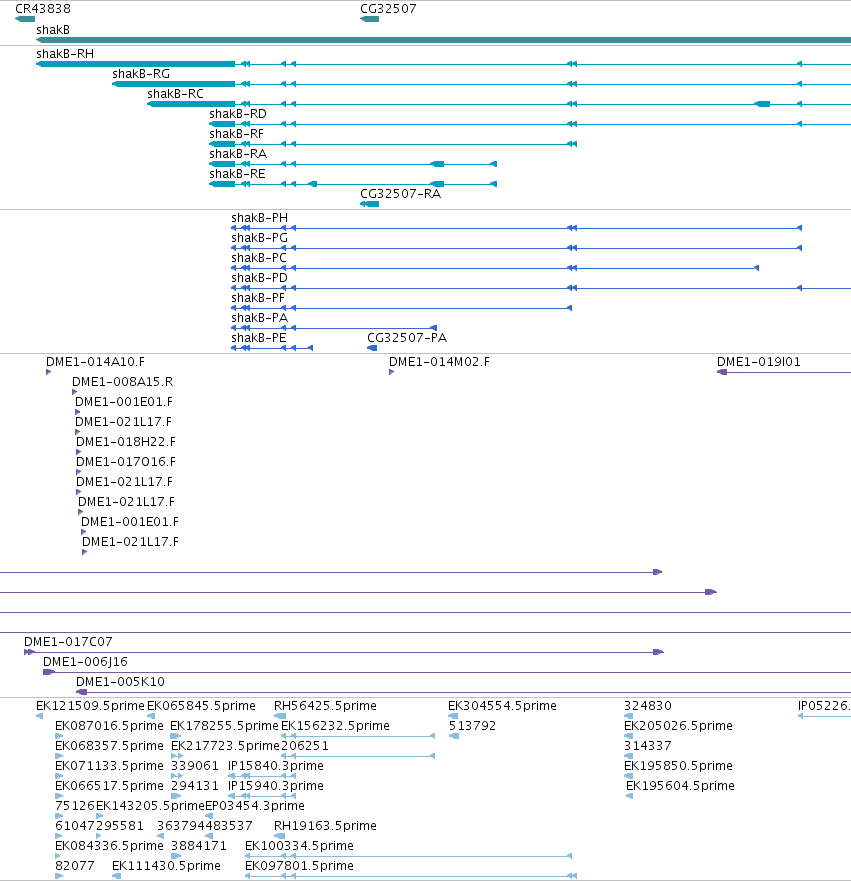
Task: Click the EK087016.5prime EST label
Action: click(110, 726)
